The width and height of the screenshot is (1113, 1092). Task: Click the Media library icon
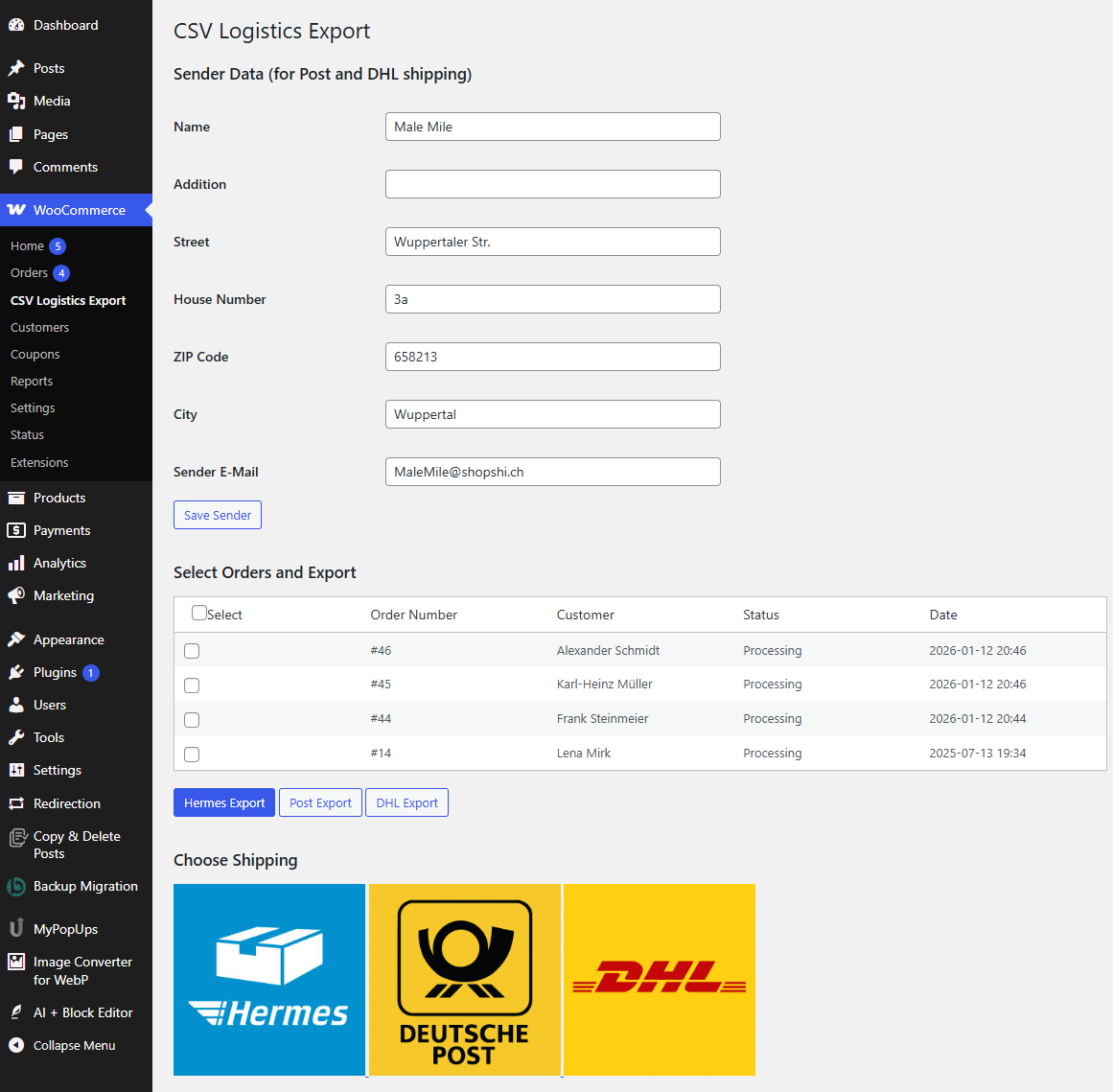pyautogui.click(x=16, y=101)
